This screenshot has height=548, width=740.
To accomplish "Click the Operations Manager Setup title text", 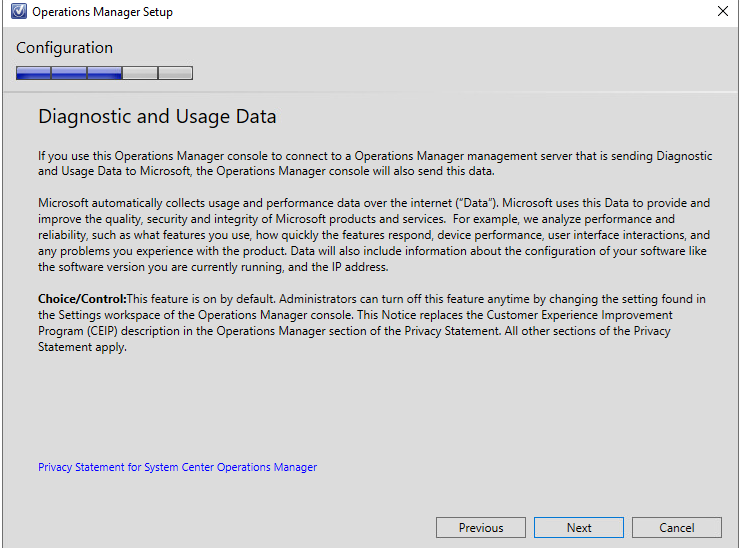I will click(x=102, y=12).
